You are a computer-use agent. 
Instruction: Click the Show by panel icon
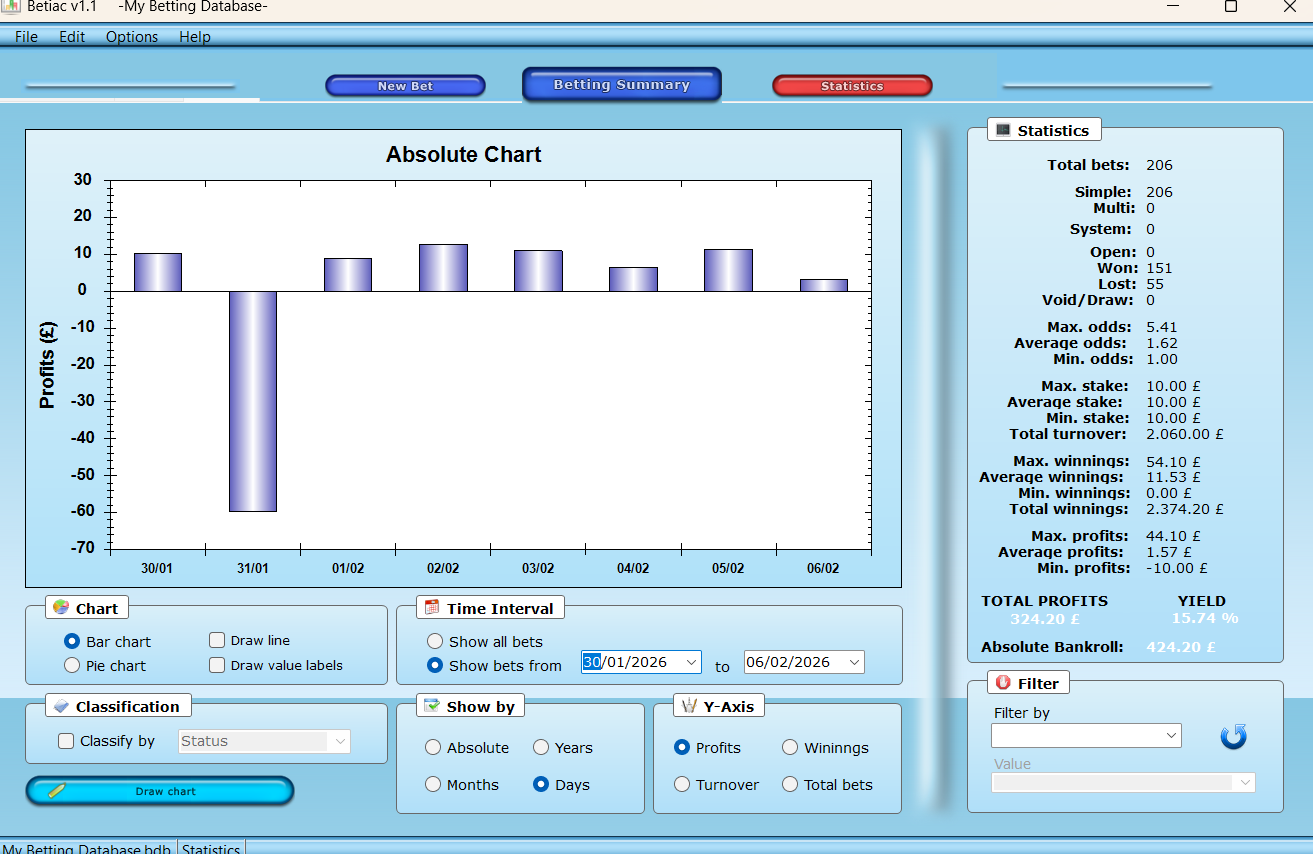[x=434, y=705]
